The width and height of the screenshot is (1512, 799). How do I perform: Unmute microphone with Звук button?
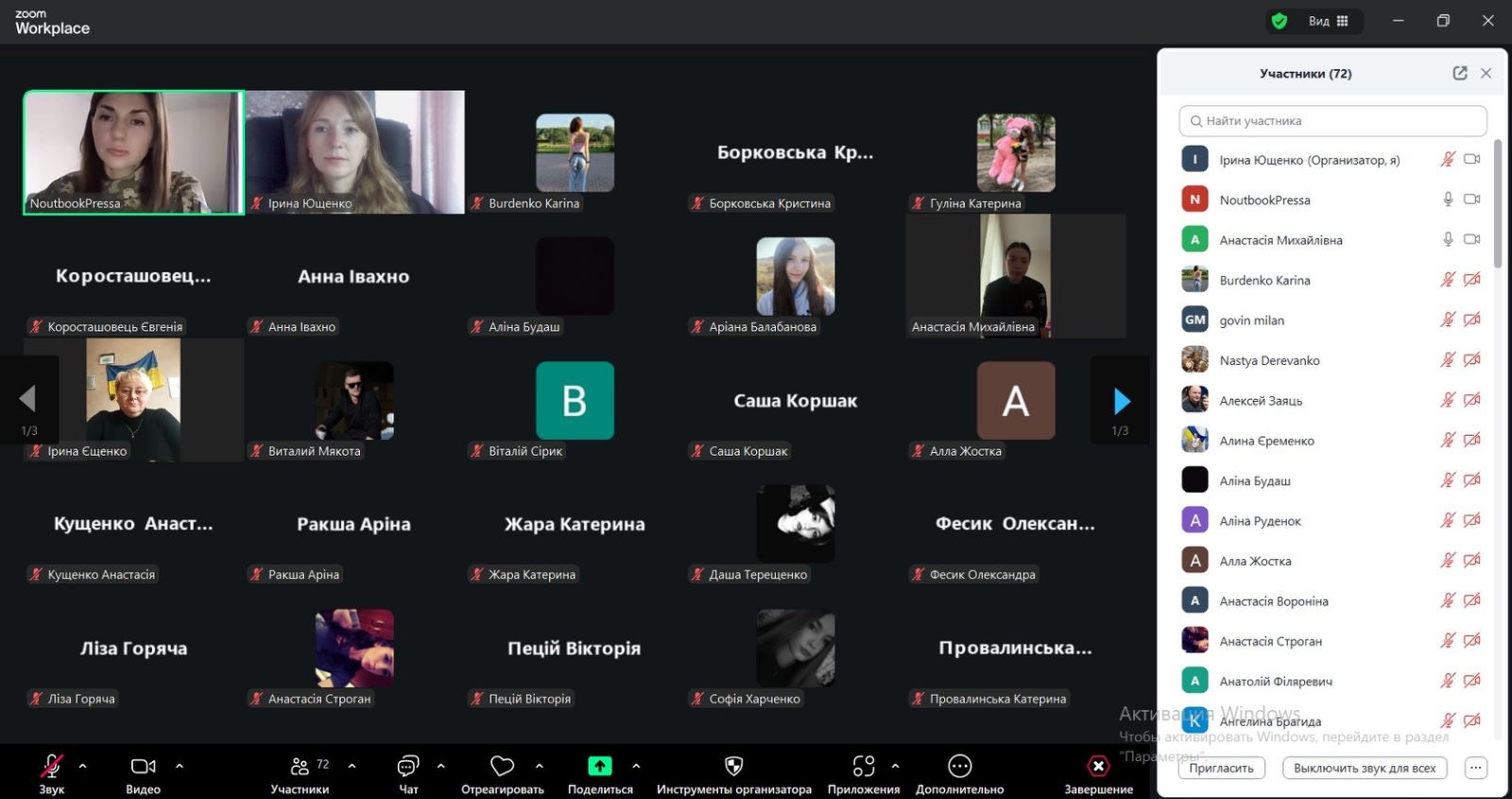pos(52,767)
